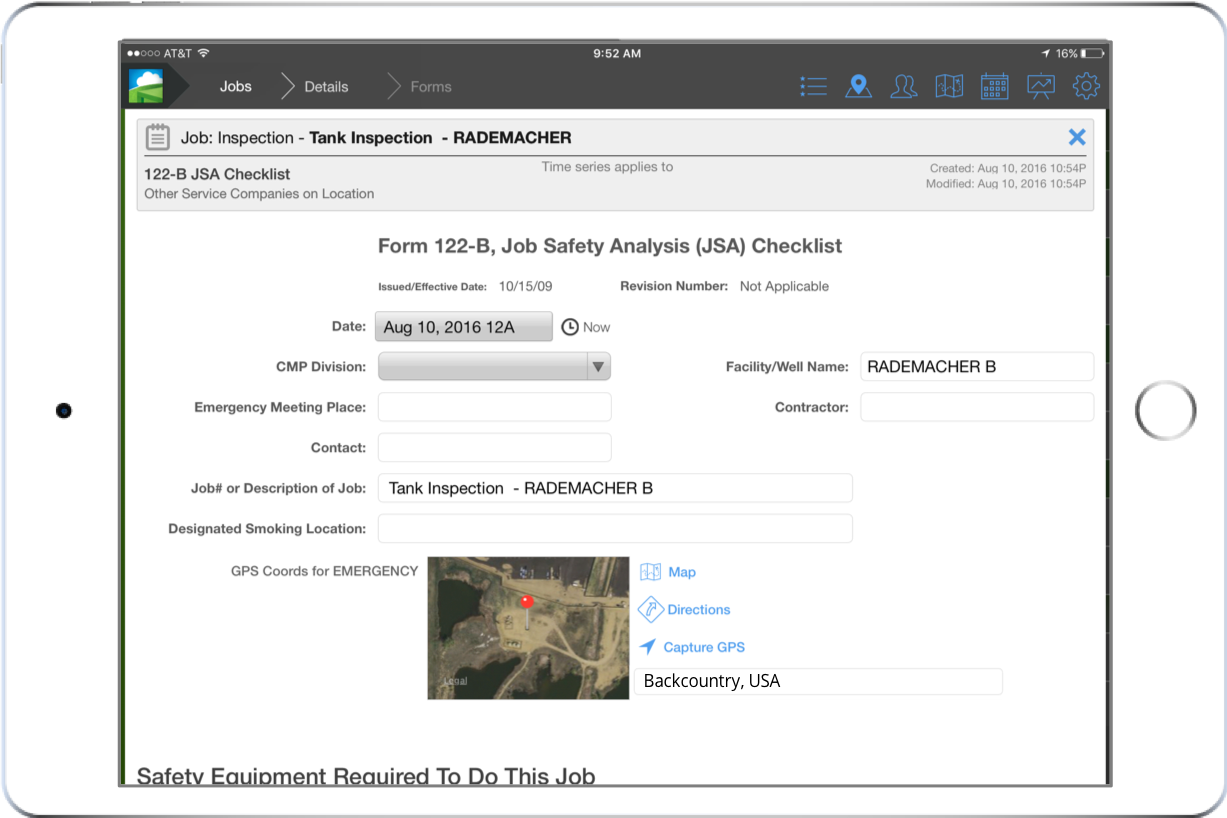This screenshot has width=1227, height=818.
Task: Tap the map pin location icon
Action: [x=858, y=87]
